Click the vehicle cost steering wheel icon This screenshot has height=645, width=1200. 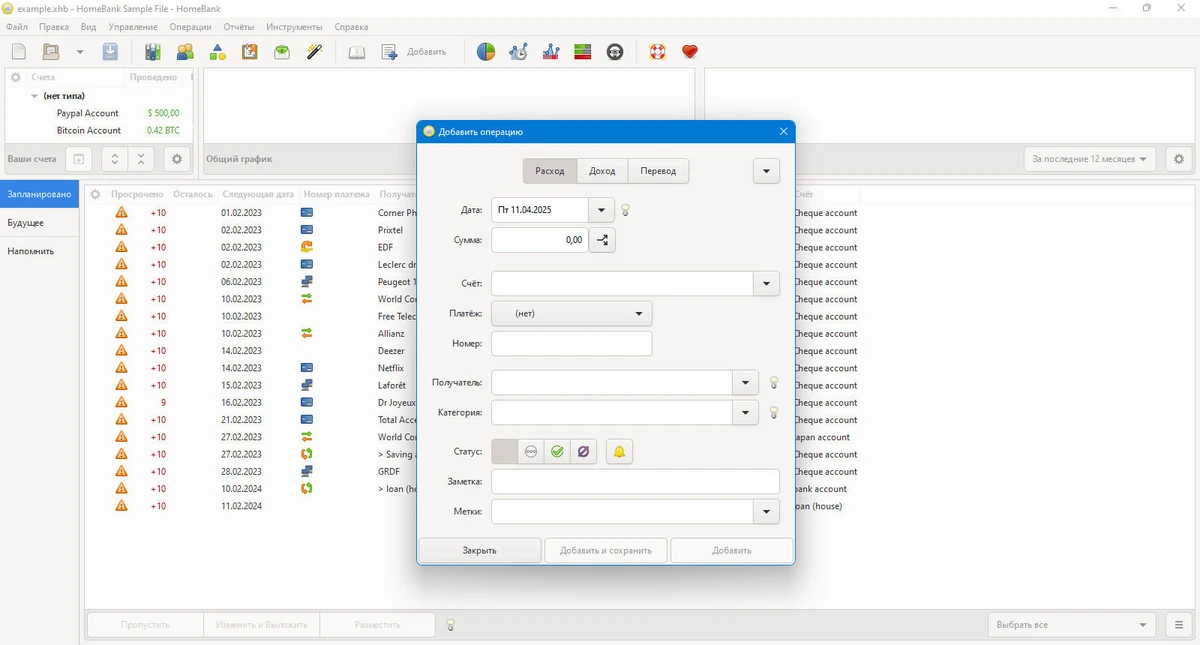[x=615, y=52]
